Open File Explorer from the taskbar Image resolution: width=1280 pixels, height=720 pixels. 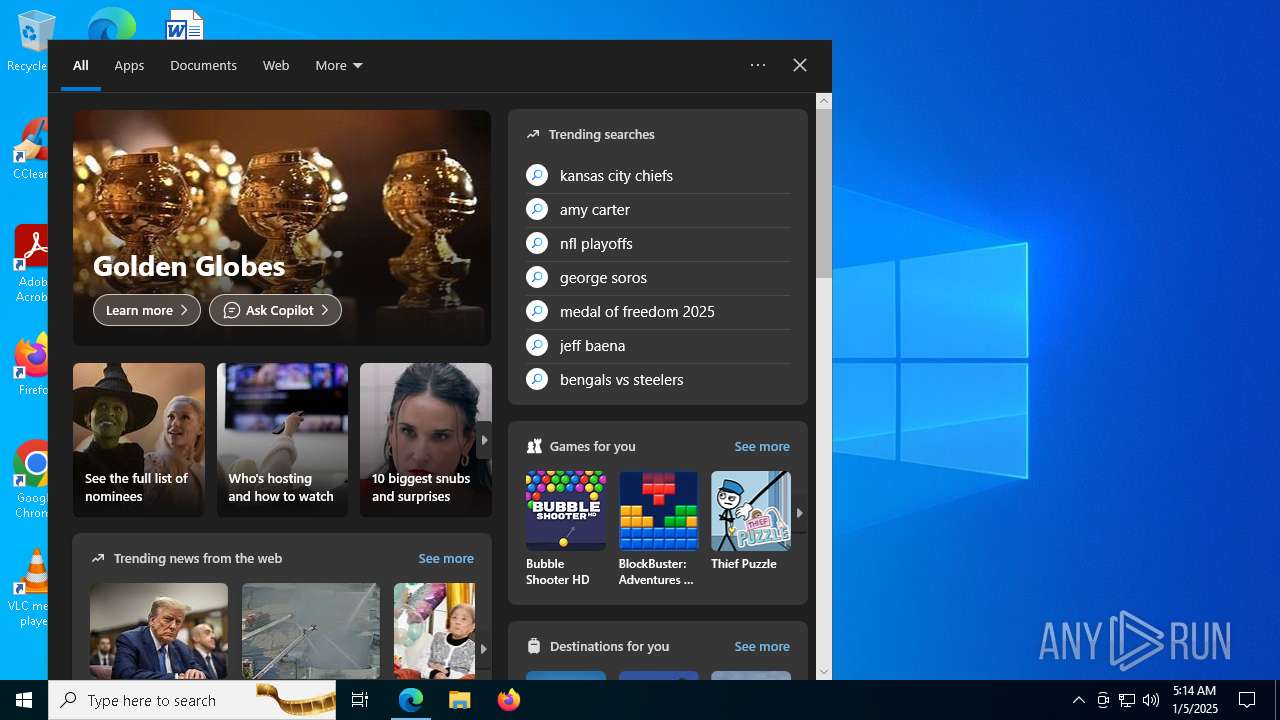[460, 700]
